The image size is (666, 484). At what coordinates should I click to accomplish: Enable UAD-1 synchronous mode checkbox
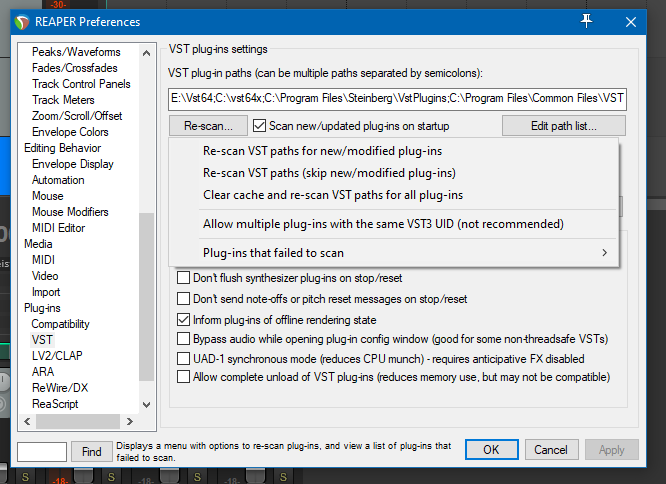pos(183,358)
